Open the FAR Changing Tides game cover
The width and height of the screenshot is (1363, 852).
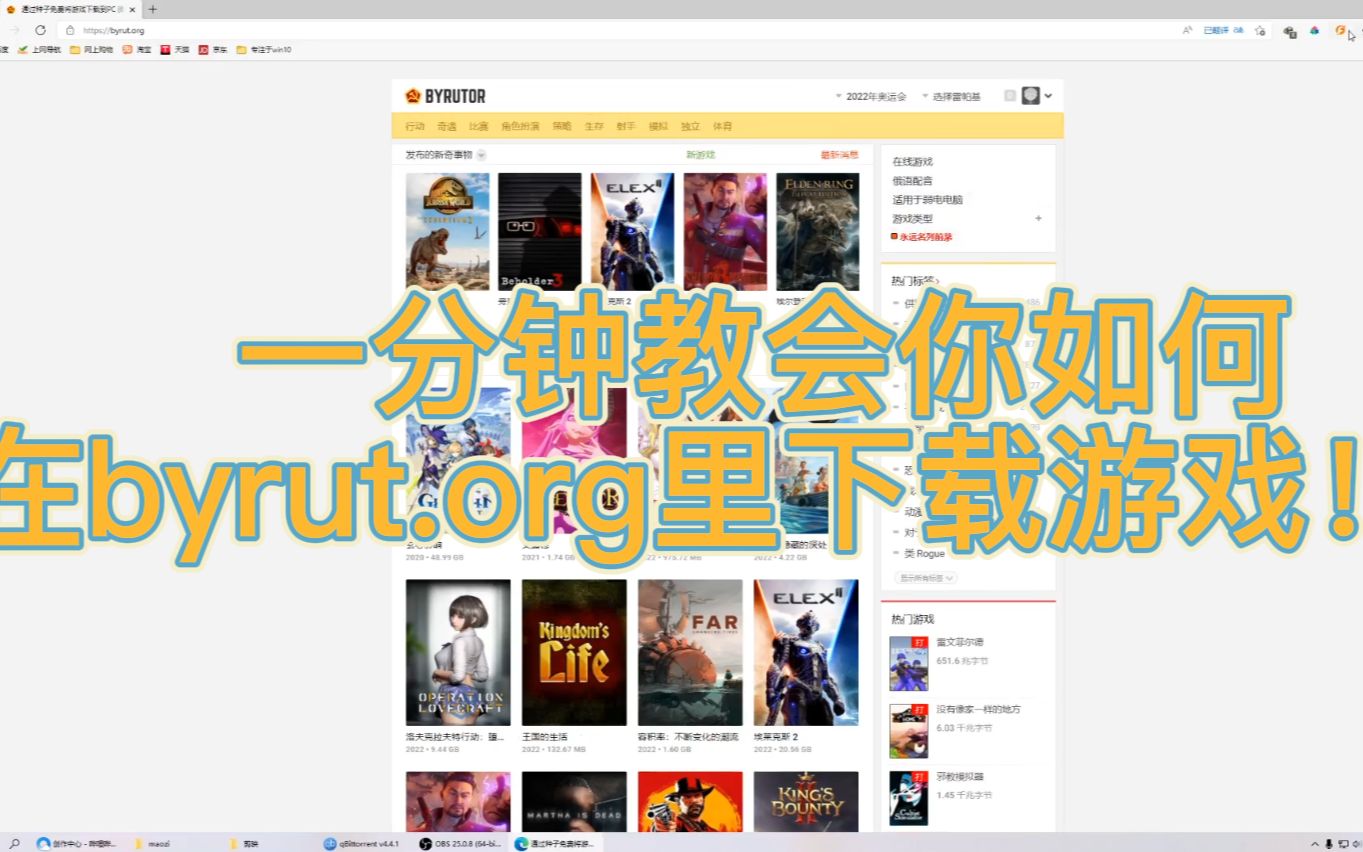pyautogui.click(x=690, y=652)
